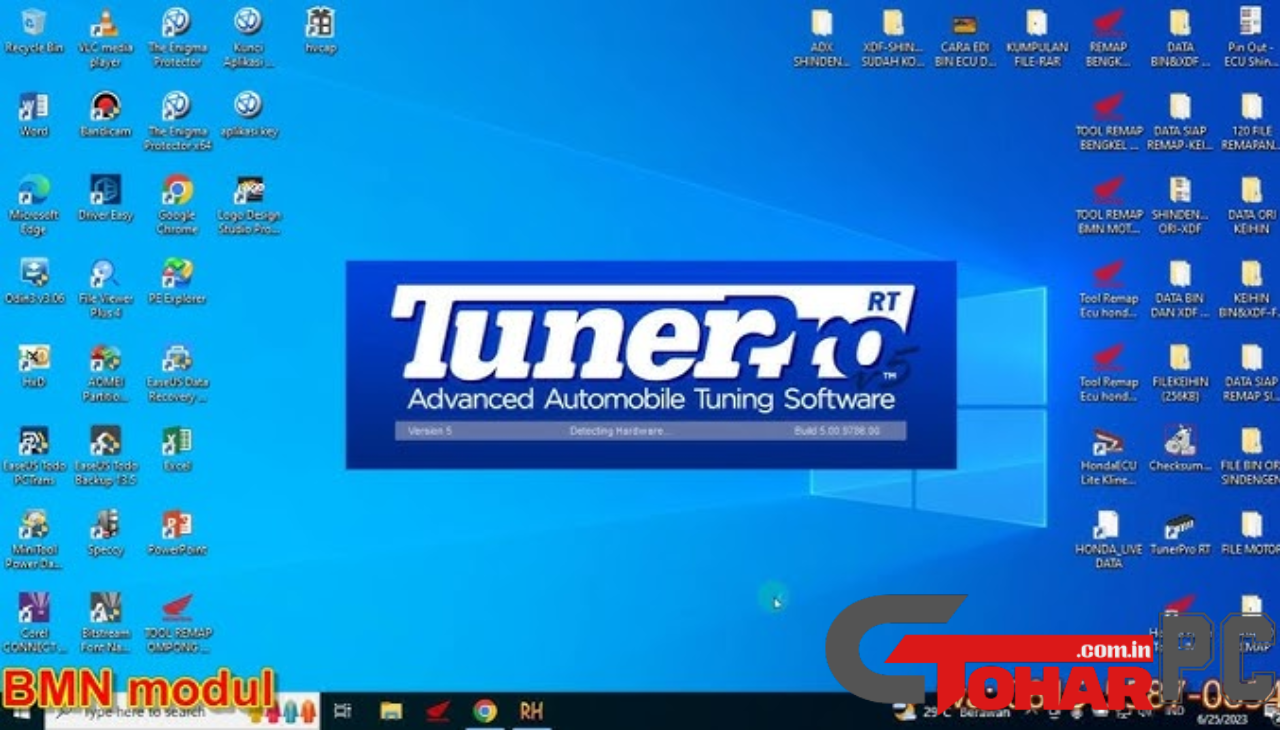Click the hvcap desktop icon
The height and width of the screenshot is (730, 1280).
tap(320, 31)
